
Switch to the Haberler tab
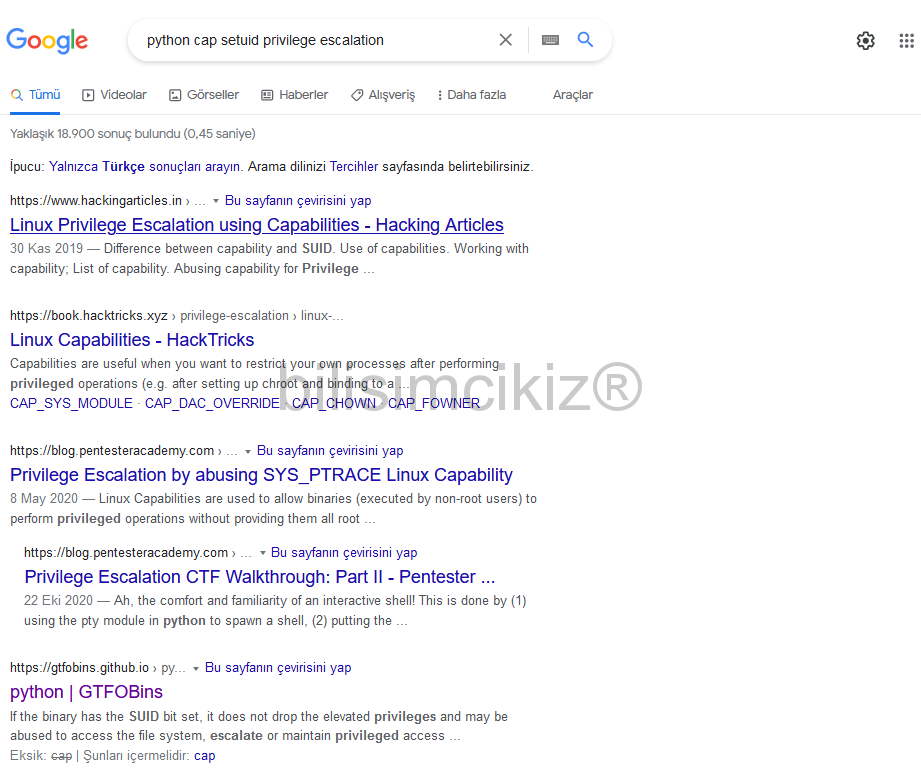[x=294, y=95]
